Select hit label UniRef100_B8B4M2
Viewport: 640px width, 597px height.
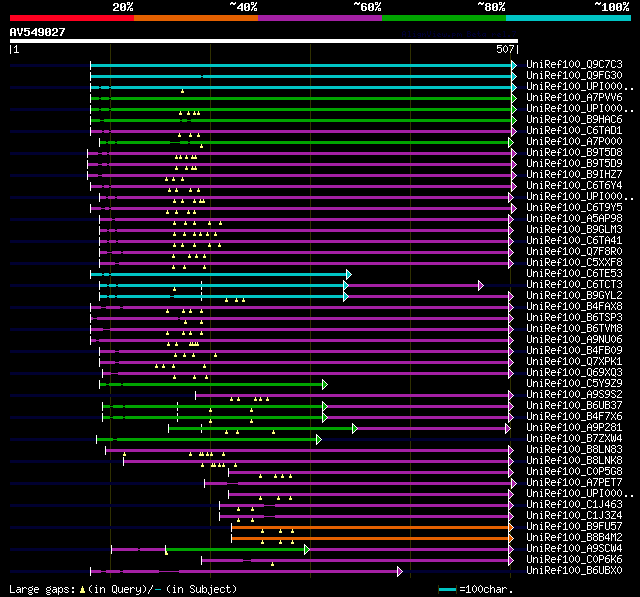tap(574, 538)
